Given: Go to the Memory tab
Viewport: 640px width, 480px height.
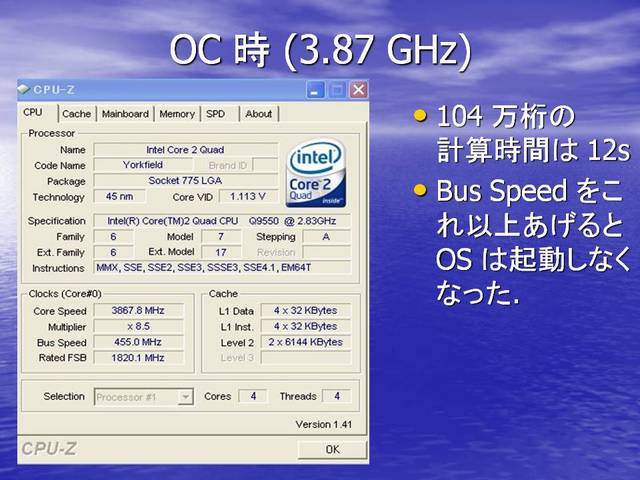Looking at the screenshot, I should 177,114.
